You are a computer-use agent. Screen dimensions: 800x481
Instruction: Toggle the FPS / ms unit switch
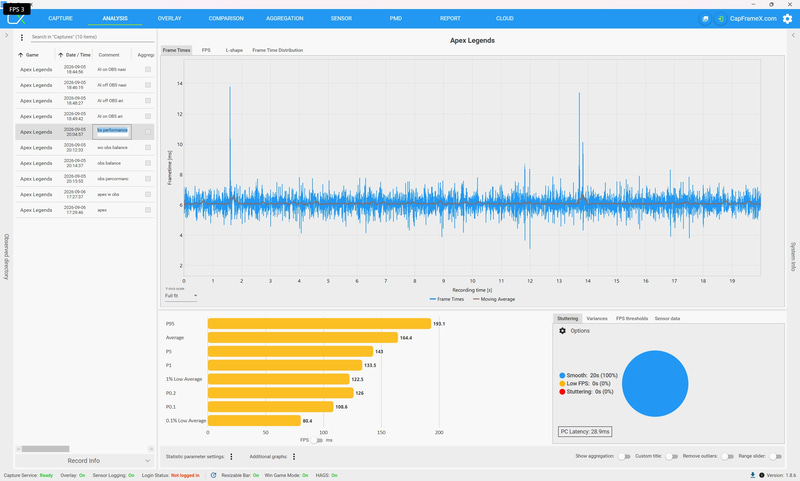coord(317,440)
